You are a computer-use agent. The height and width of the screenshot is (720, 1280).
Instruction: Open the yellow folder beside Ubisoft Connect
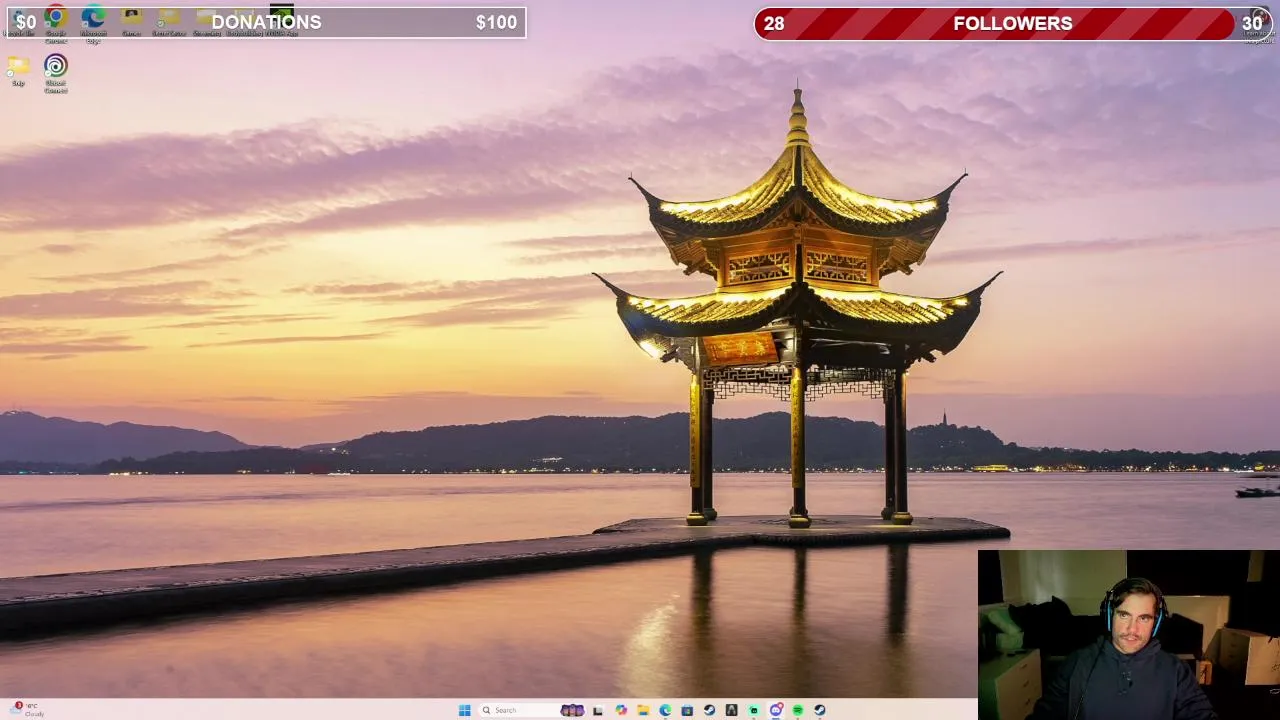pos(18,70)
